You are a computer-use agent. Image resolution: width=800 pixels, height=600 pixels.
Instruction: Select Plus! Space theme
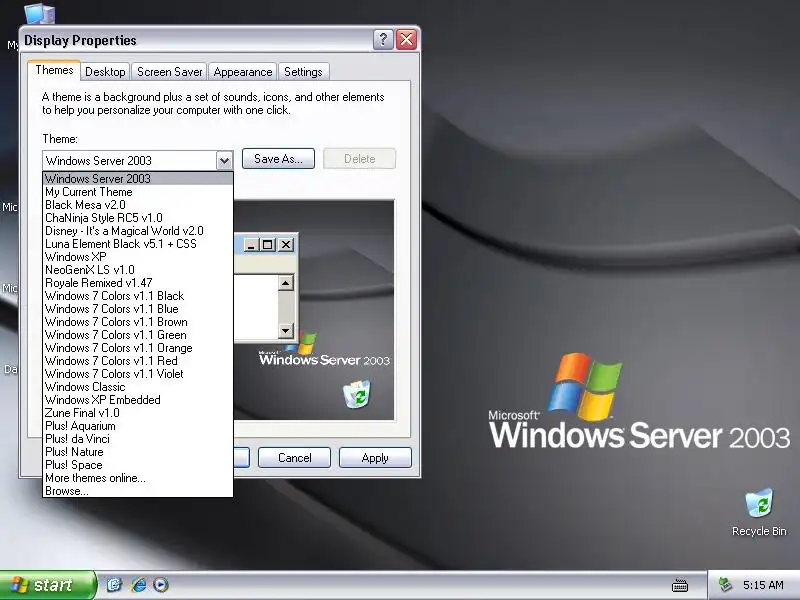pos(138,465)
